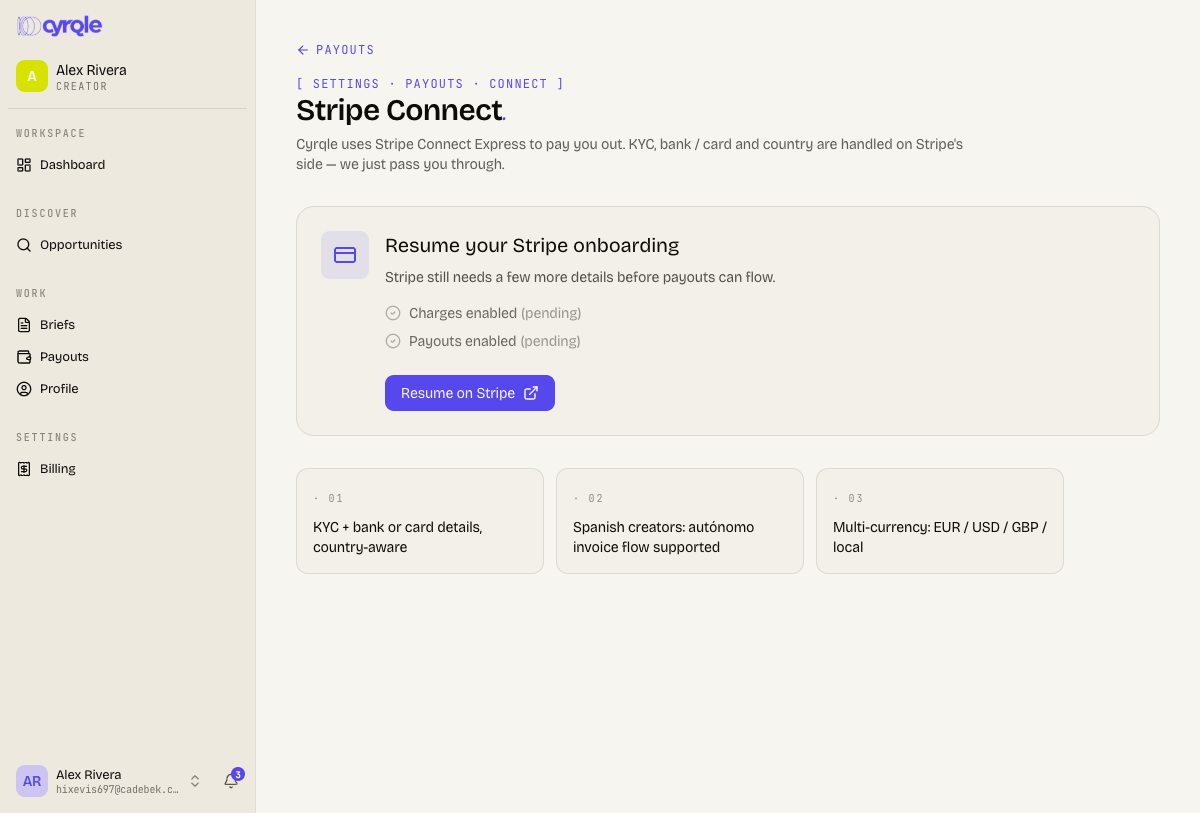Click the CREATOR role label

(x=82, y=87)
